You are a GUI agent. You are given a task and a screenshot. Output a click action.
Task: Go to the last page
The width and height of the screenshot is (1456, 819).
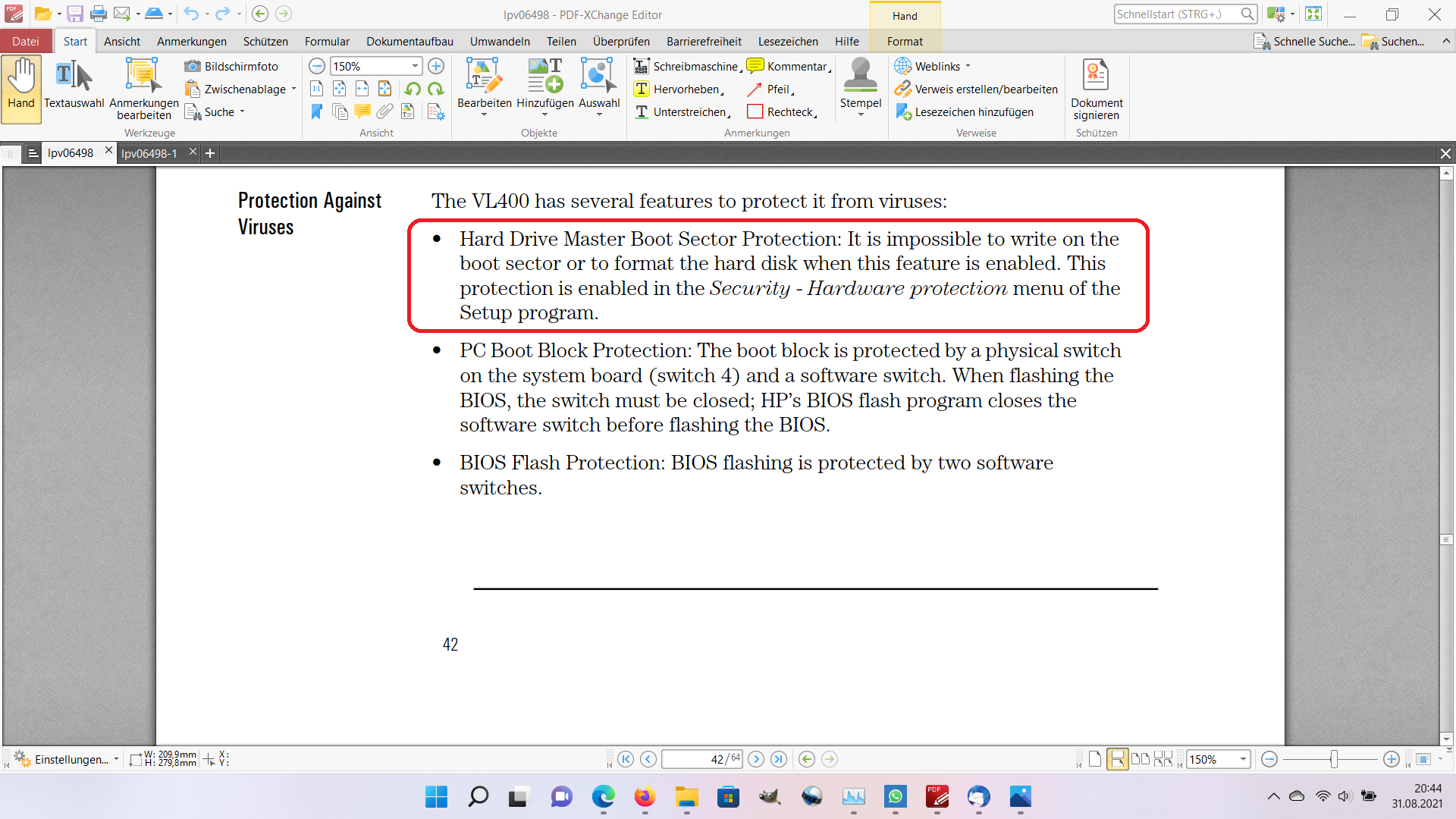pyautogui.click(x=779, y=759)
